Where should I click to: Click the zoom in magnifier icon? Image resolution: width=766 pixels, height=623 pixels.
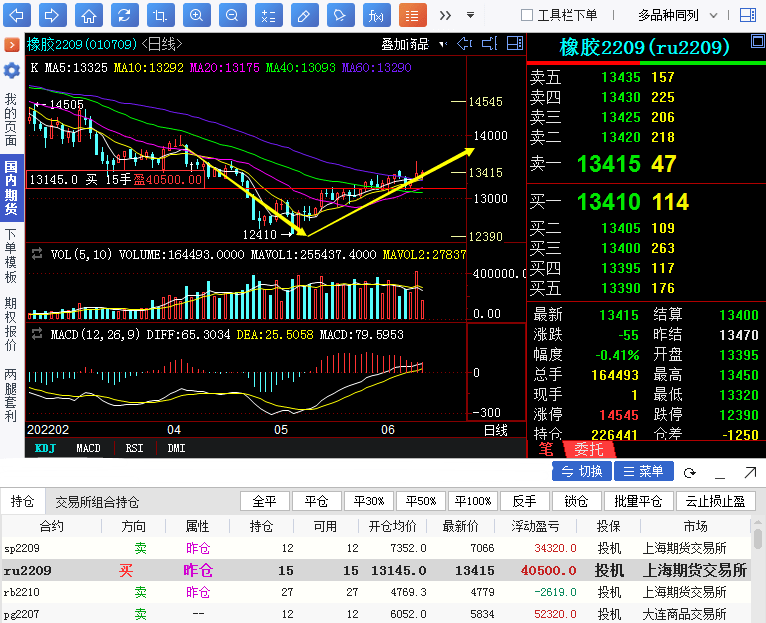[x=196, y=15]
